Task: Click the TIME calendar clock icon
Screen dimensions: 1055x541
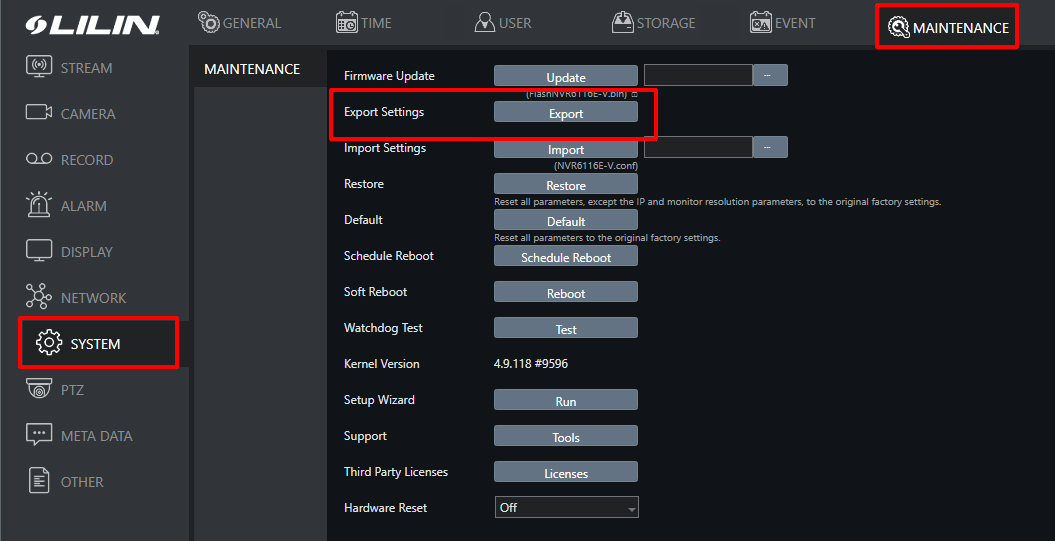Action: coord(347,22)
